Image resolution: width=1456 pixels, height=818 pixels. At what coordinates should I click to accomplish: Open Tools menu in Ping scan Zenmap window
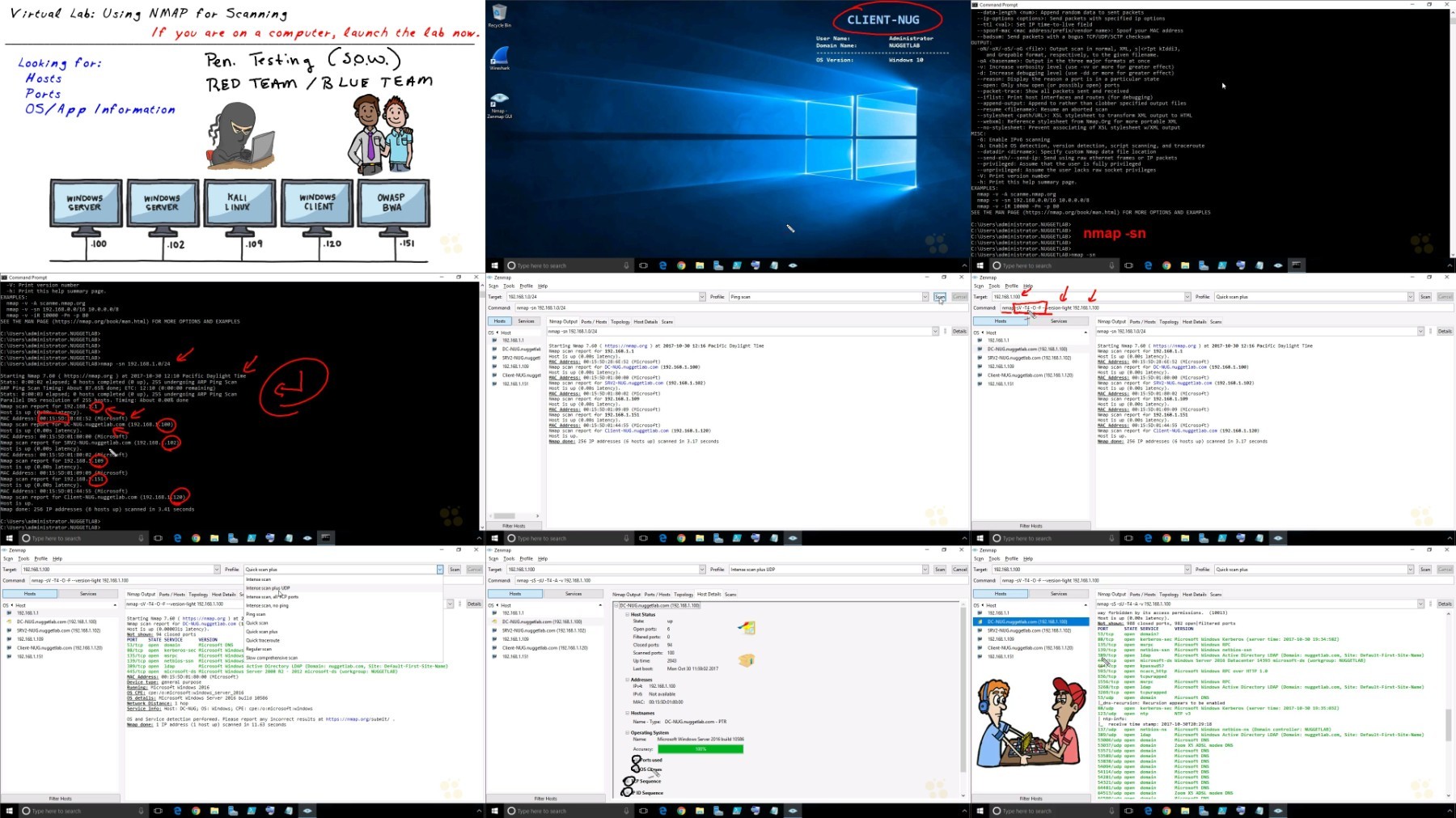[x=509, y=286]
